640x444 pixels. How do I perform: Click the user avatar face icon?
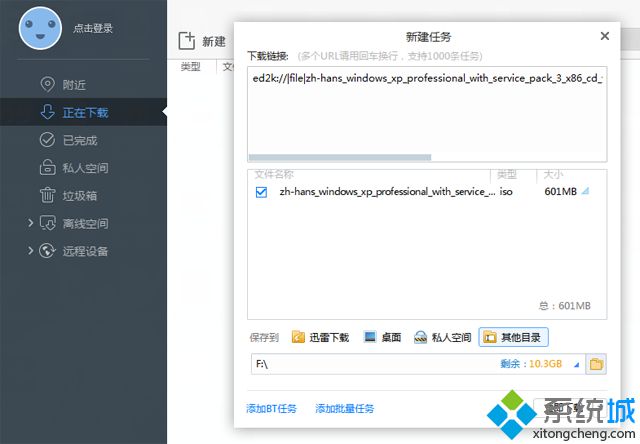pos(40,28)
